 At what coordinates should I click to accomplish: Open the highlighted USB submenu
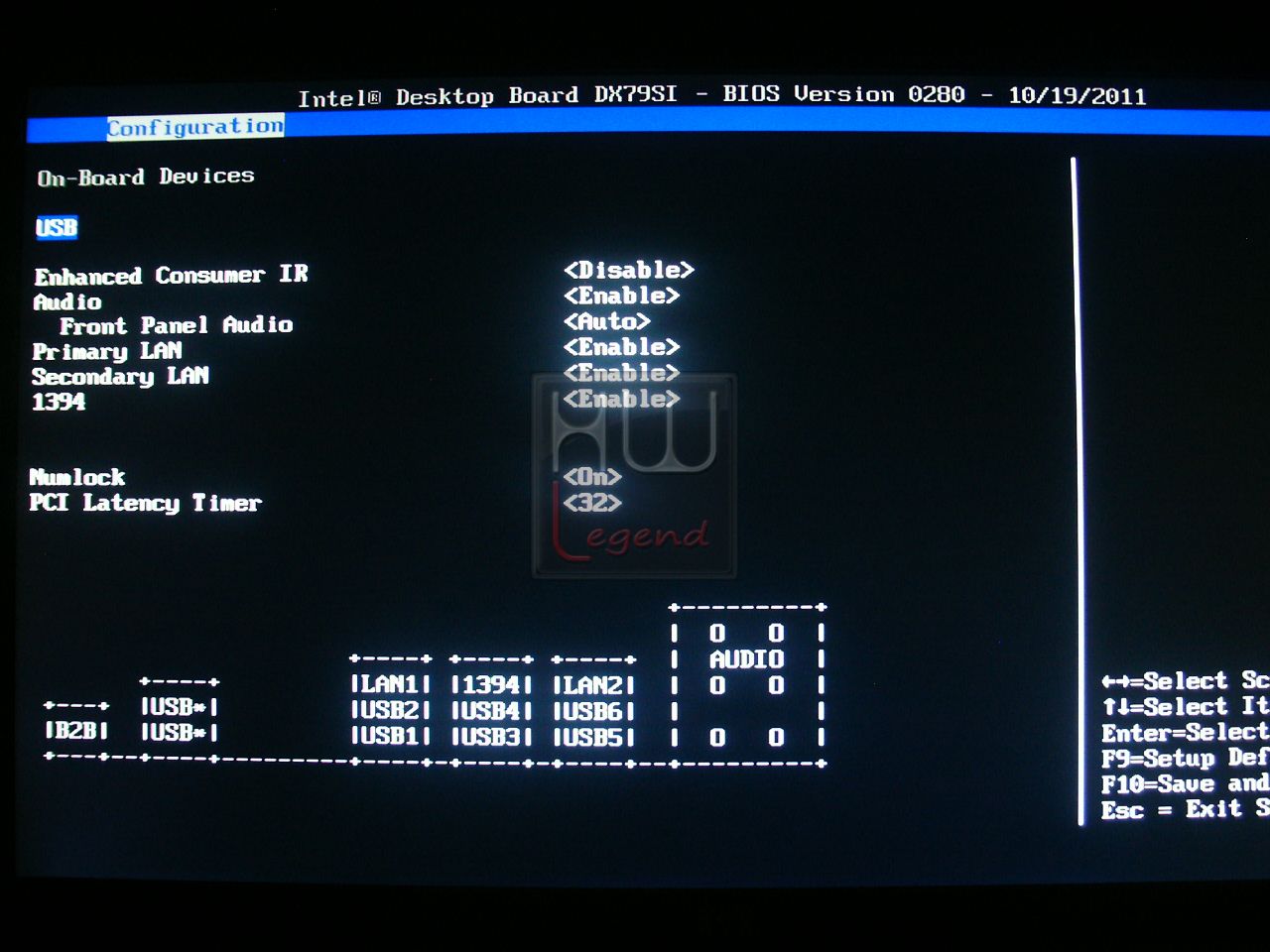tap(57, 227)
